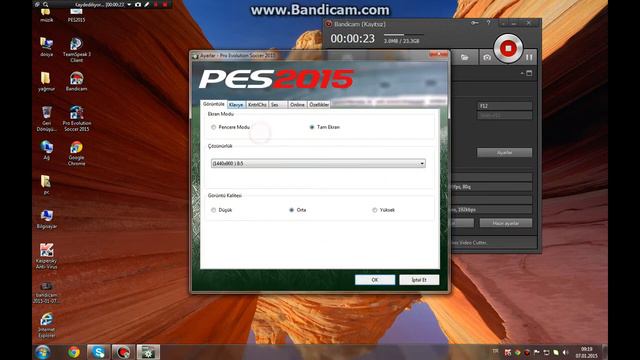This screenshot has height=360, width=640.
Task: Click camera icon in top recording overlay
Action: (138, 4)
